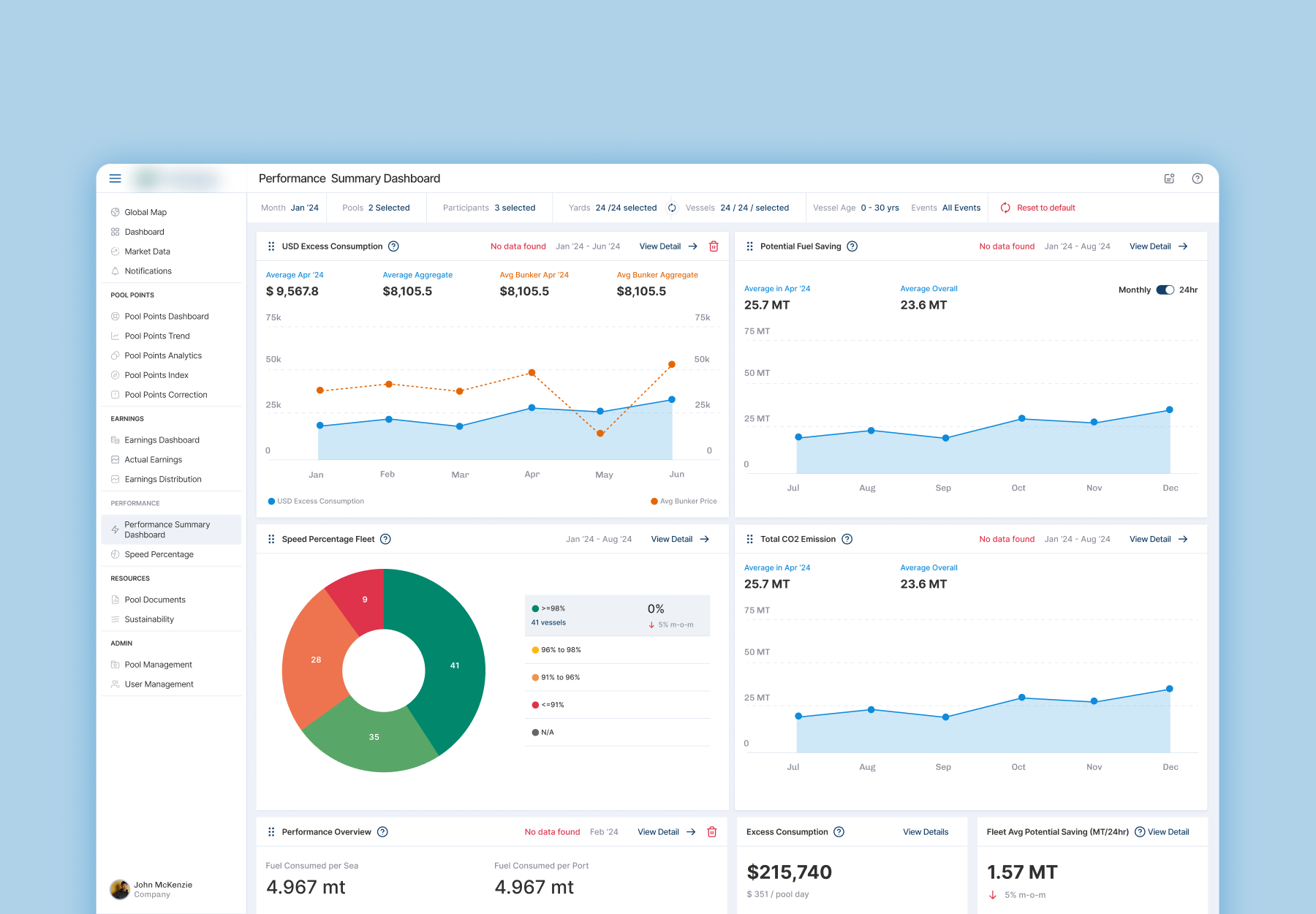This screenshot has height=914, width=1316.
Task: Select the <=91% legend row
Action: tap(618, 705)
